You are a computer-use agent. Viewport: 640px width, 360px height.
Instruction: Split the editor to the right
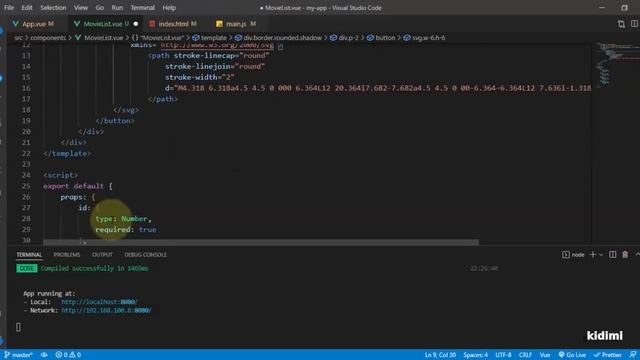tap(634, 24)
